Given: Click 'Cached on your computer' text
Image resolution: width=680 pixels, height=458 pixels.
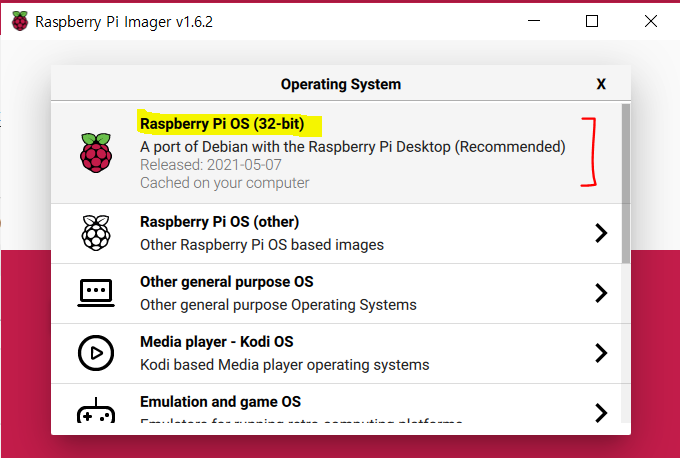Looking at the screenshot, I should point(225,183).
